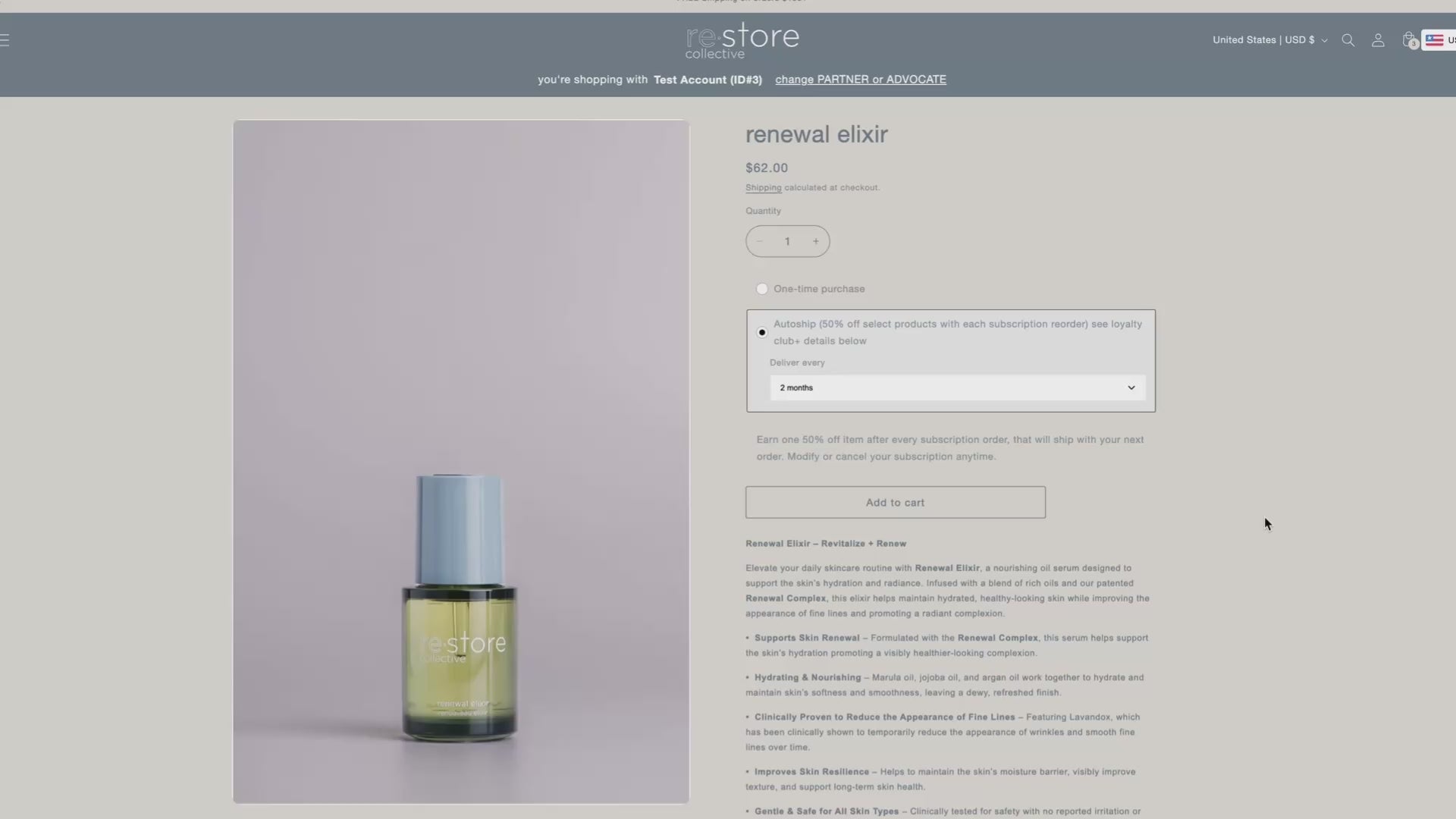Click the dropdown chevron in delivery frequency

(x=1131, y=388)
